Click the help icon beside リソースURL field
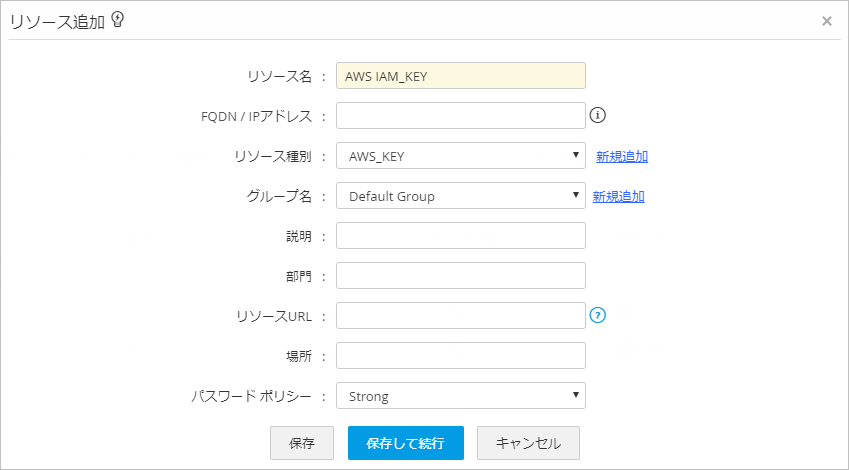Image resolution: width=849 pixels, height=470 pixels. pyautogui.click(x=598, y=316)
